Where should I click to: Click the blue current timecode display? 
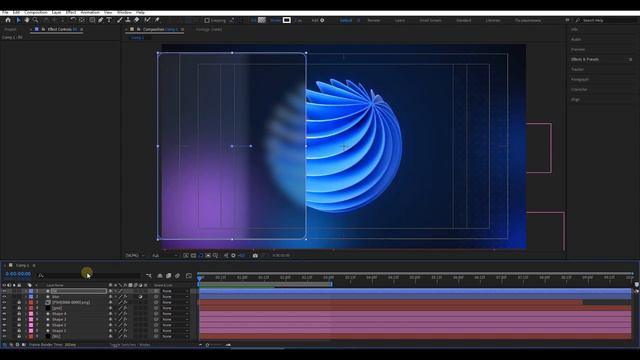(x=18, y=274)
